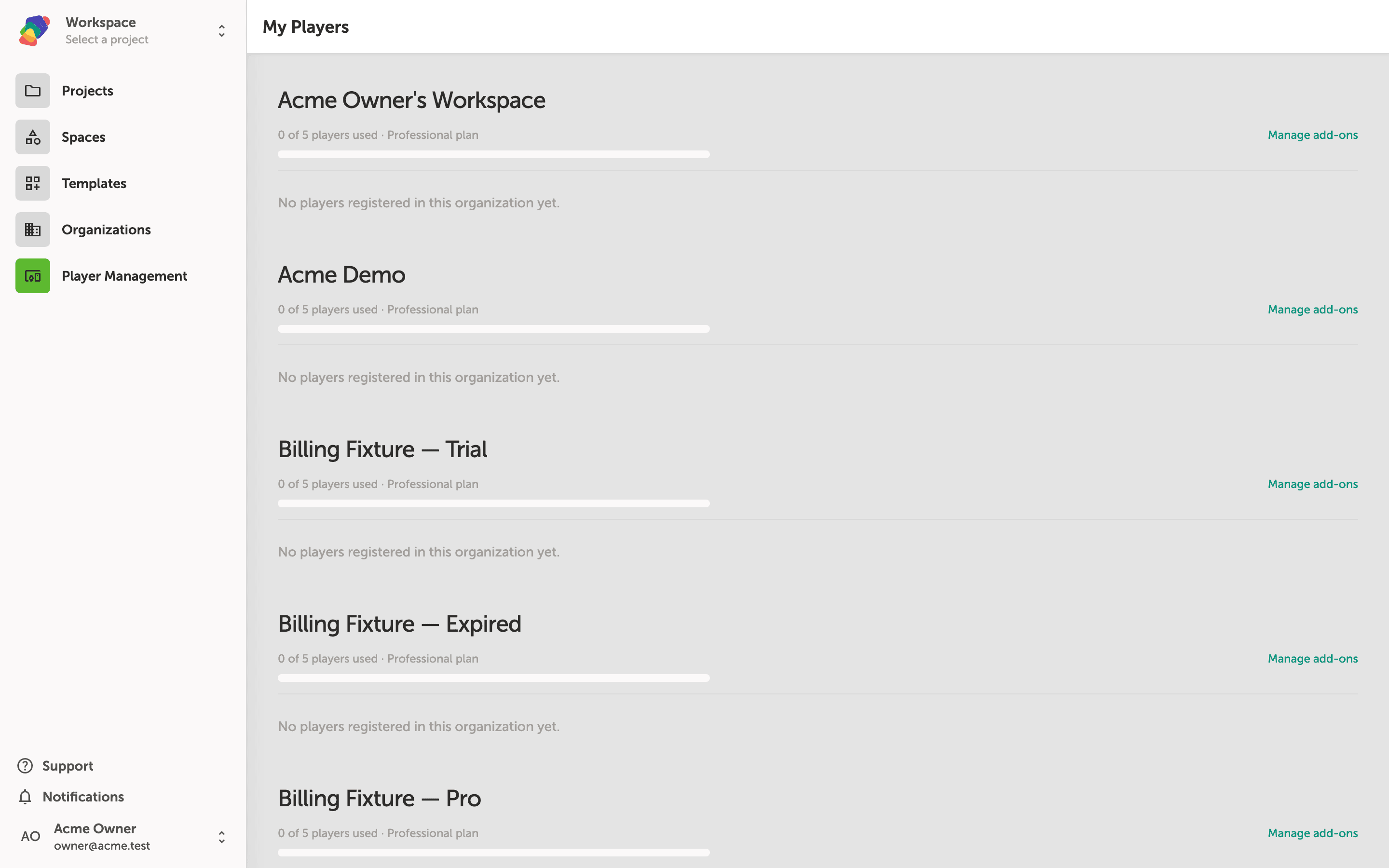Image resolution: width=1389 pixels, height=868 pixels.
Task: Click the Acme Owner's Workspace heading
Action: pyautogui.click(x=411, y=100)
